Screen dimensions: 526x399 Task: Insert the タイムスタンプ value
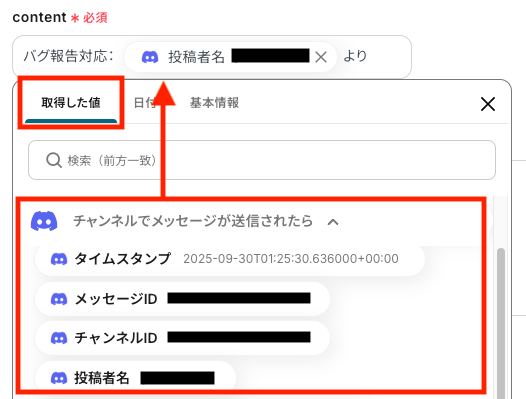(x=230, y=259)
